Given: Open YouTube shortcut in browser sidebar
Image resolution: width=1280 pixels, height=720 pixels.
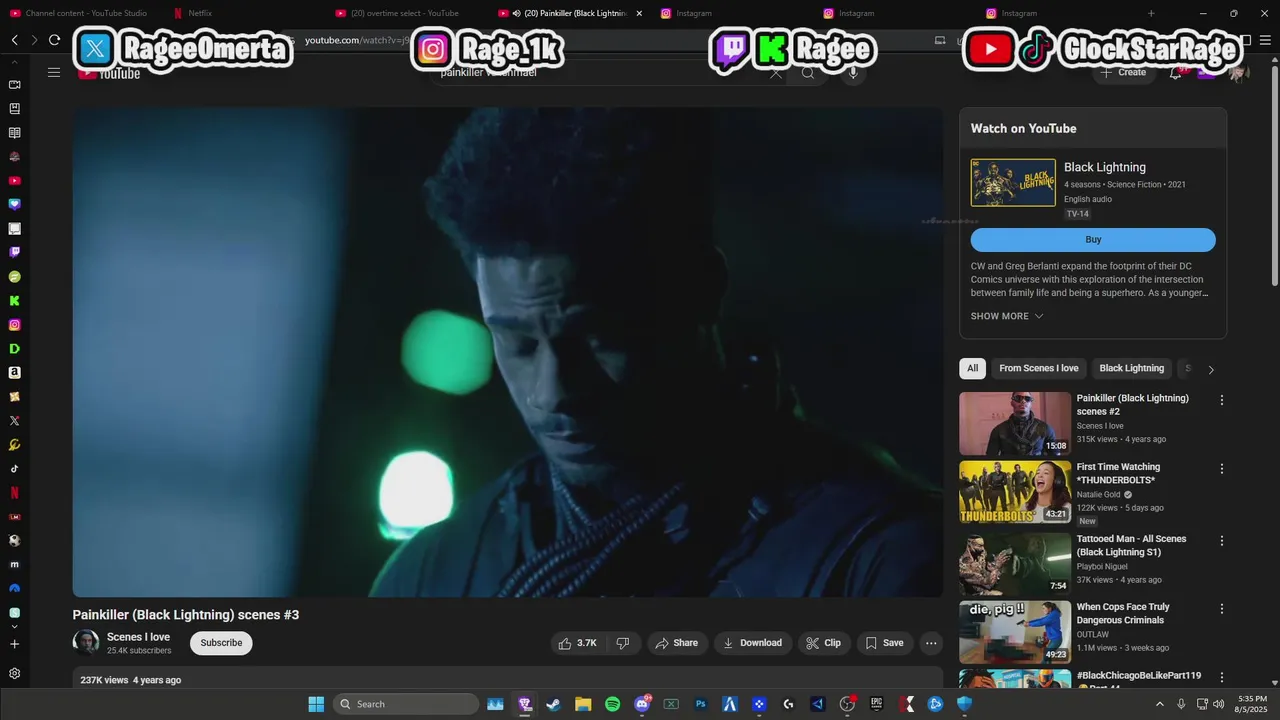Looking at the screenshot, I should pos(14,181).
